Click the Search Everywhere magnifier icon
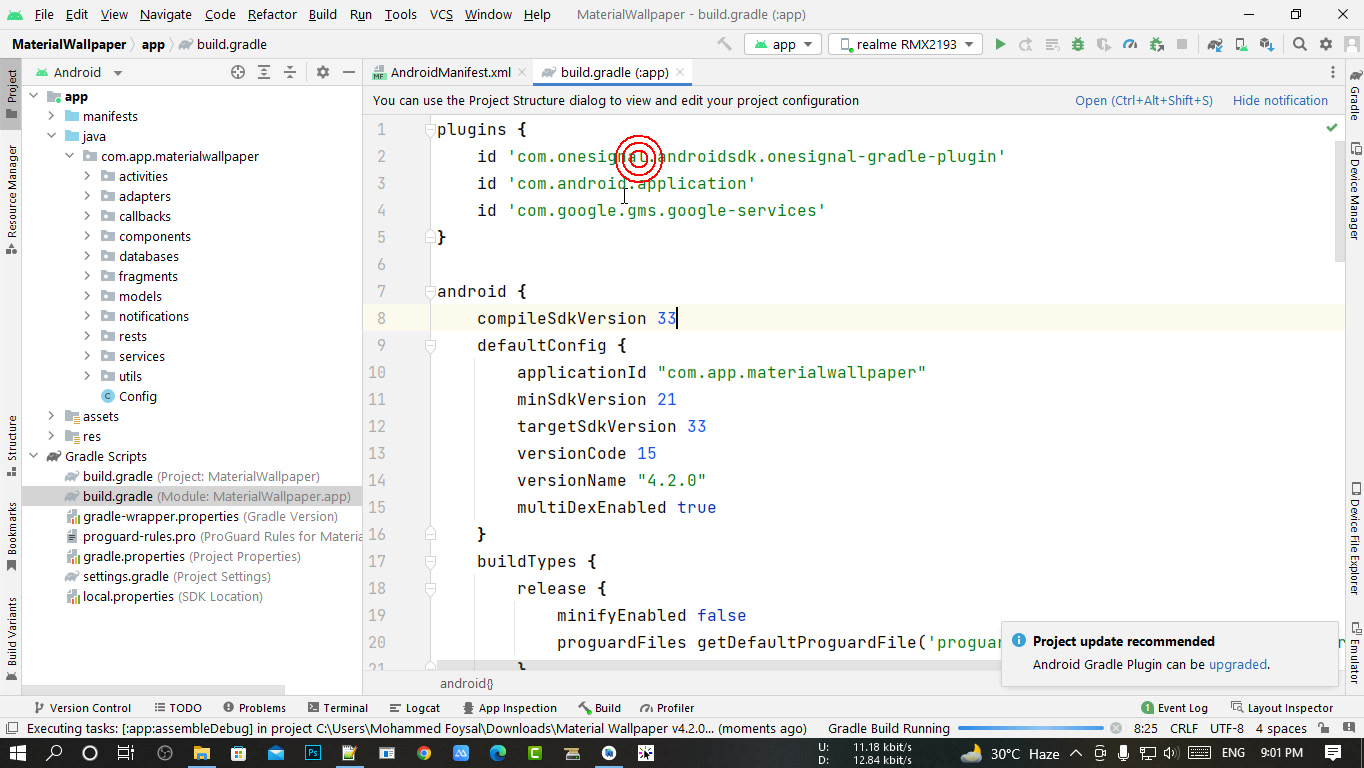 (1299, 44)
